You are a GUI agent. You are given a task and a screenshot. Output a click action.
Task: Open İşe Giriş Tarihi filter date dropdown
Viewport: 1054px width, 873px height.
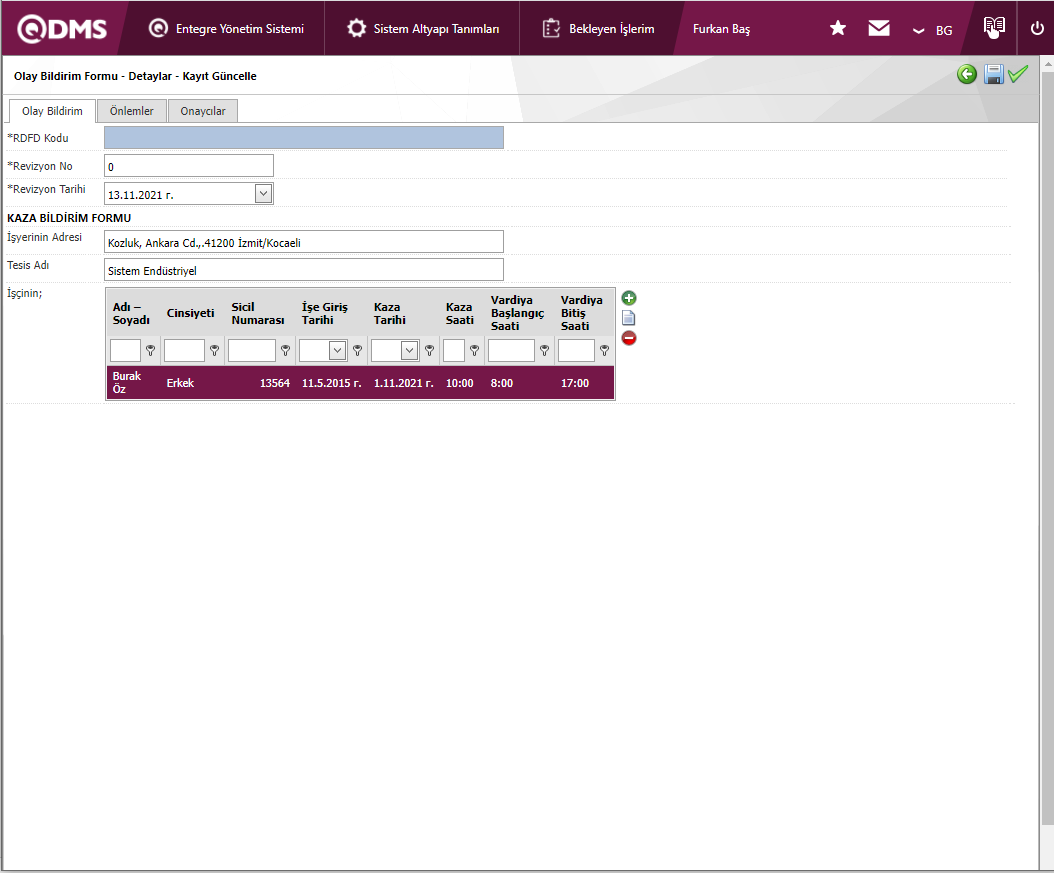(337, 350)
